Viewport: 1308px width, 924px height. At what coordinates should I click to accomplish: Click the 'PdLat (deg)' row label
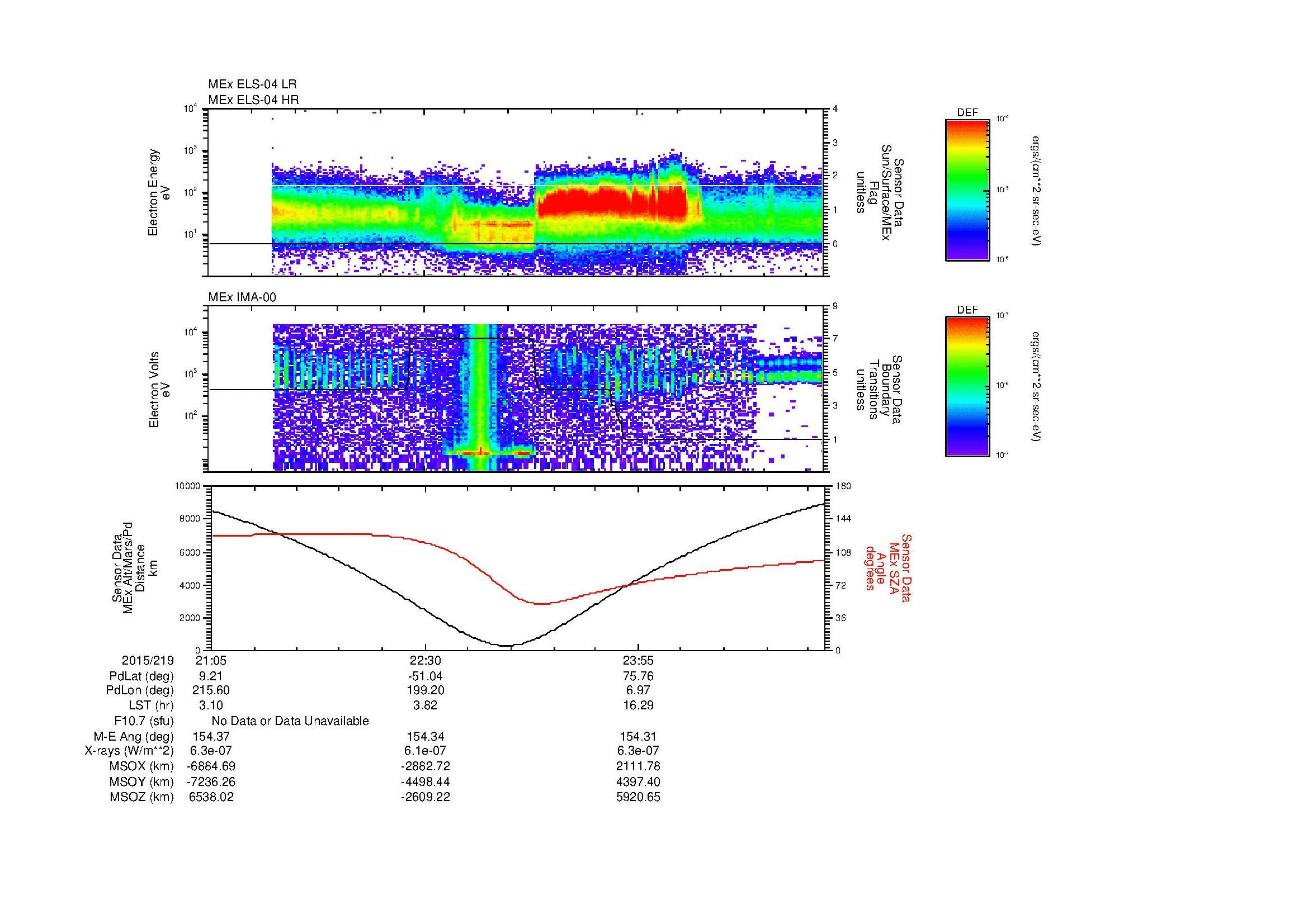[141, 676]
